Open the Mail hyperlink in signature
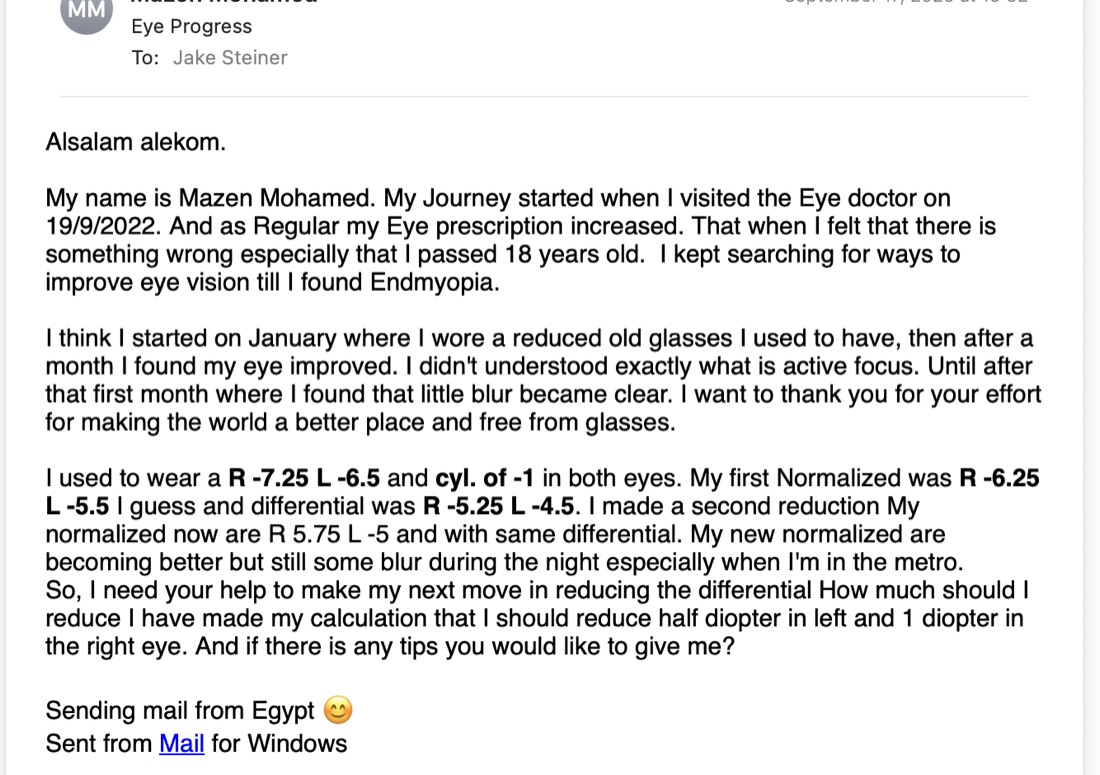 point(182,743)
